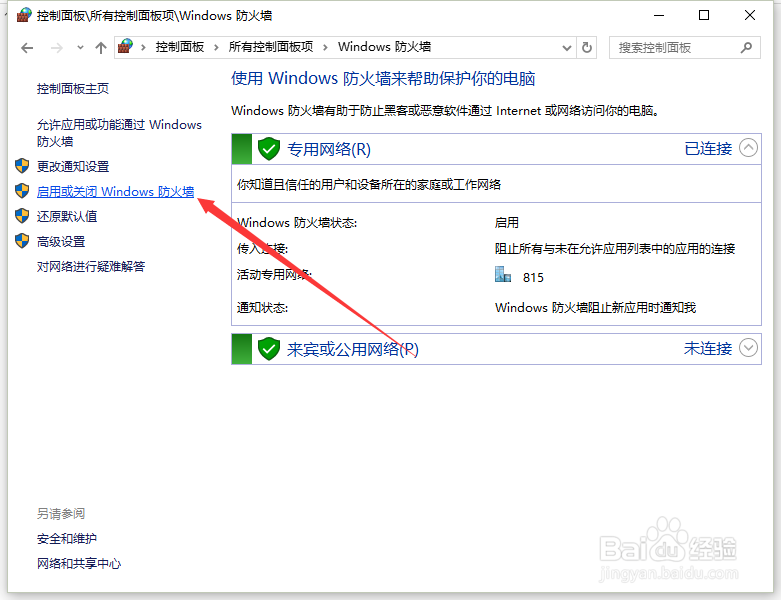Click shield icon beside 启用或关闭 Windows 防火墙
The height and width of the screenshot is (600, 781).
click(22, 191)
